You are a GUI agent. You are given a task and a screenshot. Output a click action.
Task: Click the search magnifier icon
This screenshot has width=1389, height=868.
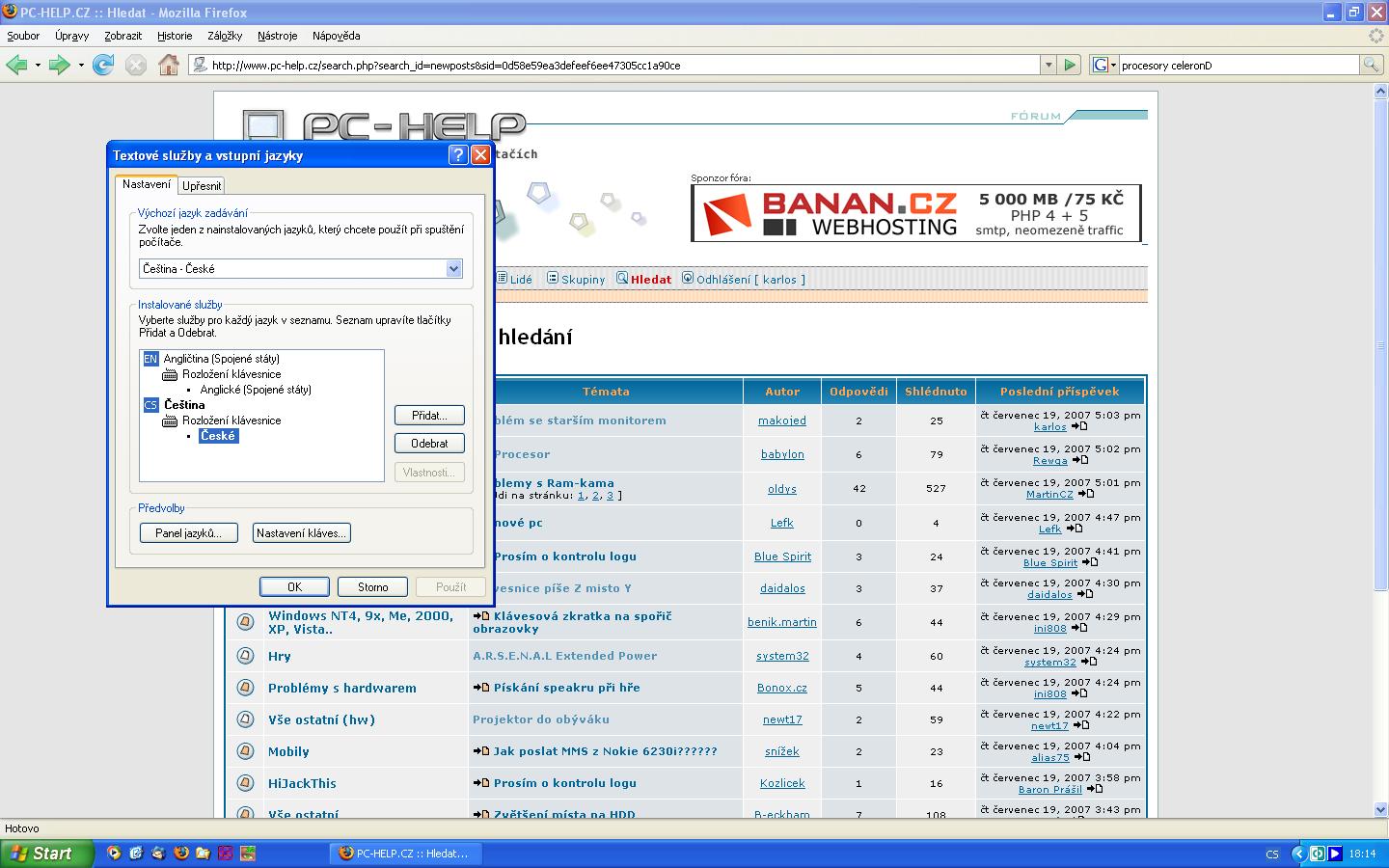click(x=1370, y=66)
